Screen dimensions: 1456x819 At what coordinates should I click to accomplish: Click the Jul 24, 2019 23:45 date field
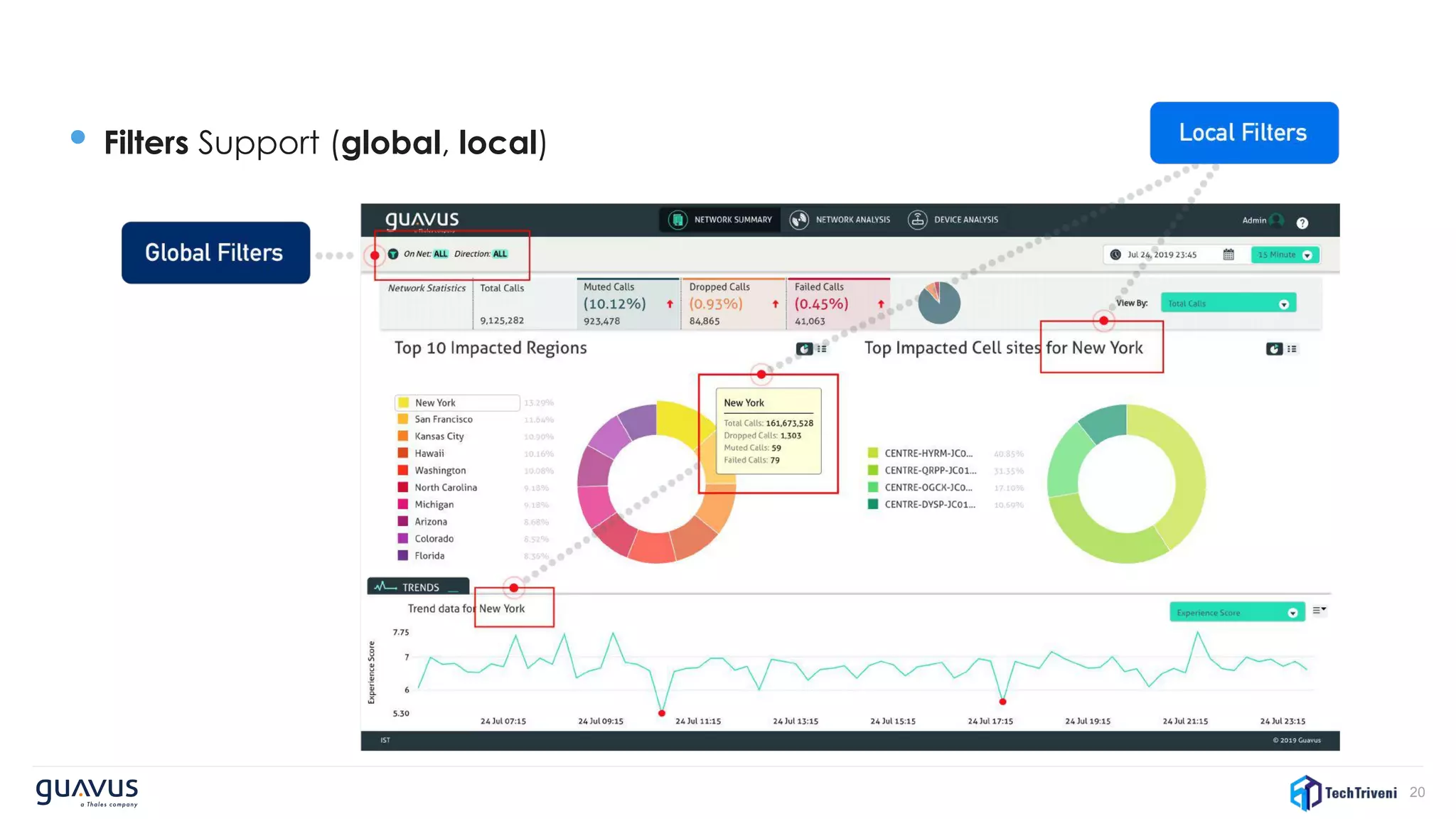coord(1162,255)
